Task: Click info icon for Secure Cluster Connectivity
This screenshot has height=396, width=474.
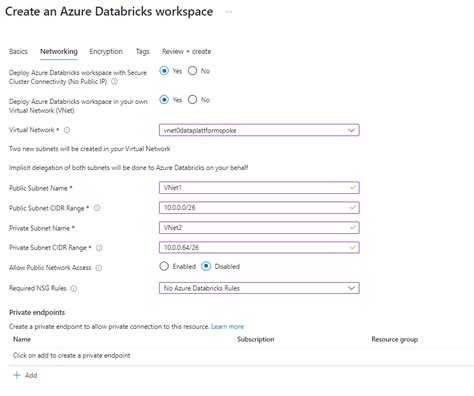Action: (x=114, y=81)
